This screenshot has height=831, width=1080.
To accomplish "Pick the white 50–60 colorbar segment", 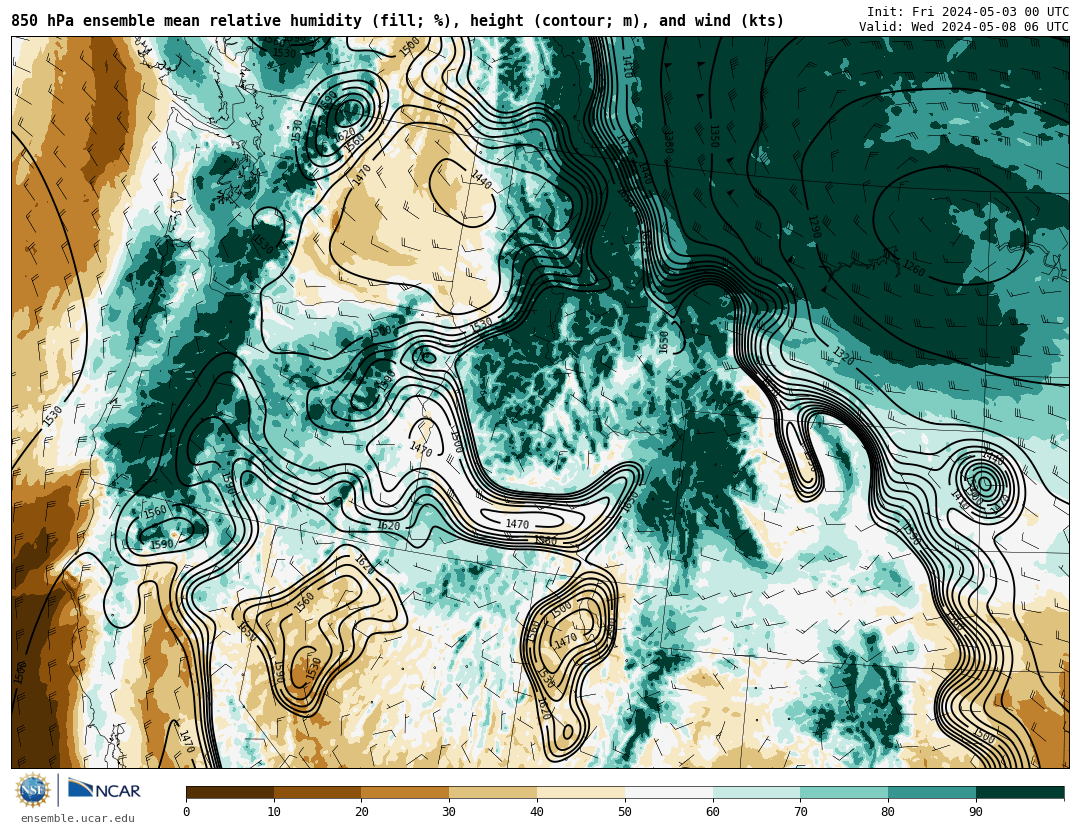I will tap(669, 793).
